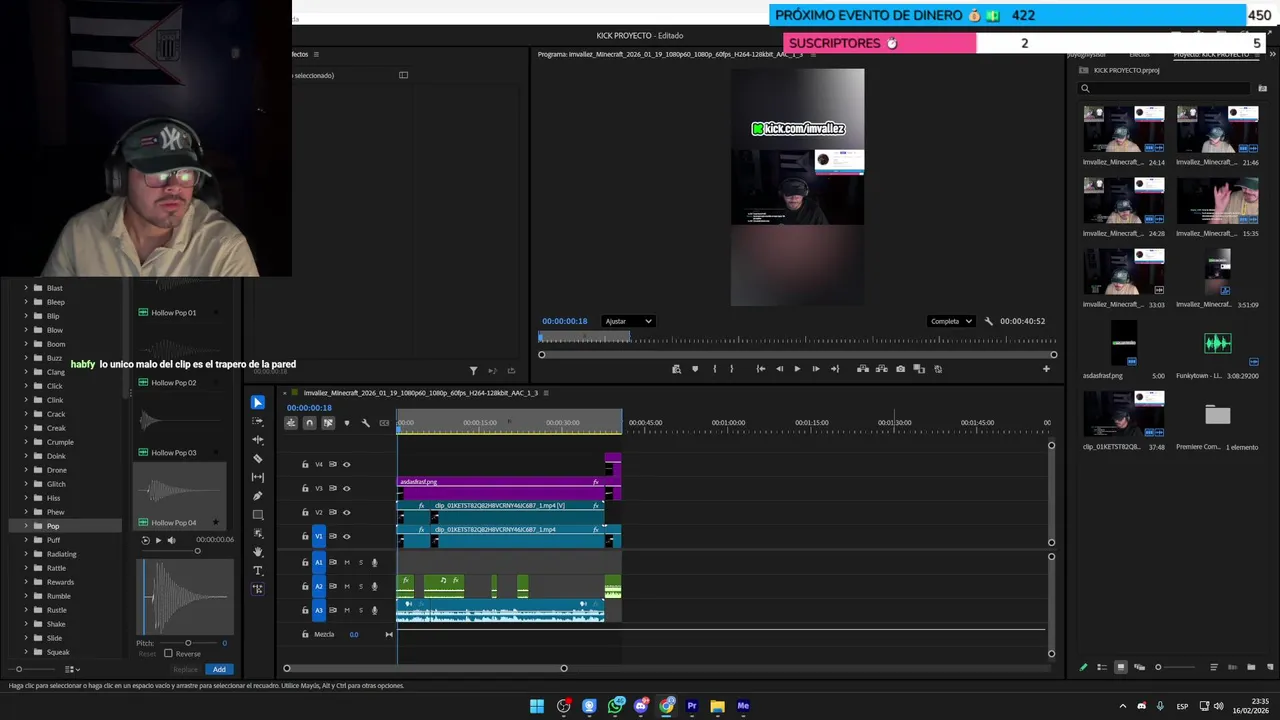Open the Program monitor button editor plus

[1046, 369]
